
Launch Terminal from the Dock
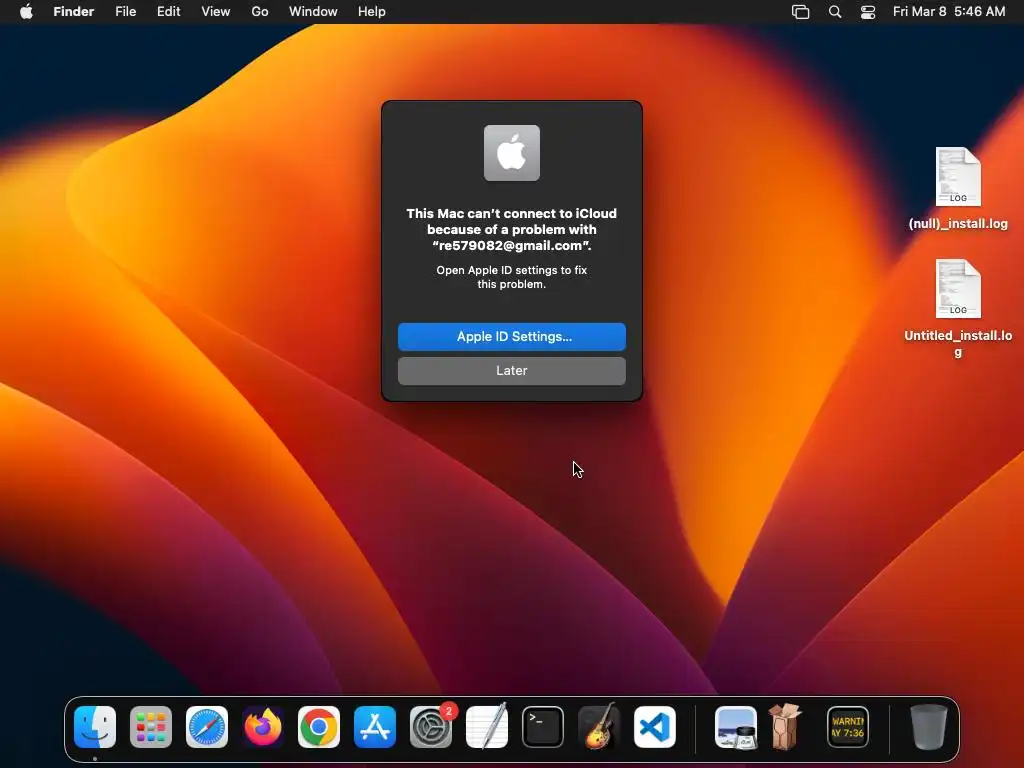tap(543, 727)
